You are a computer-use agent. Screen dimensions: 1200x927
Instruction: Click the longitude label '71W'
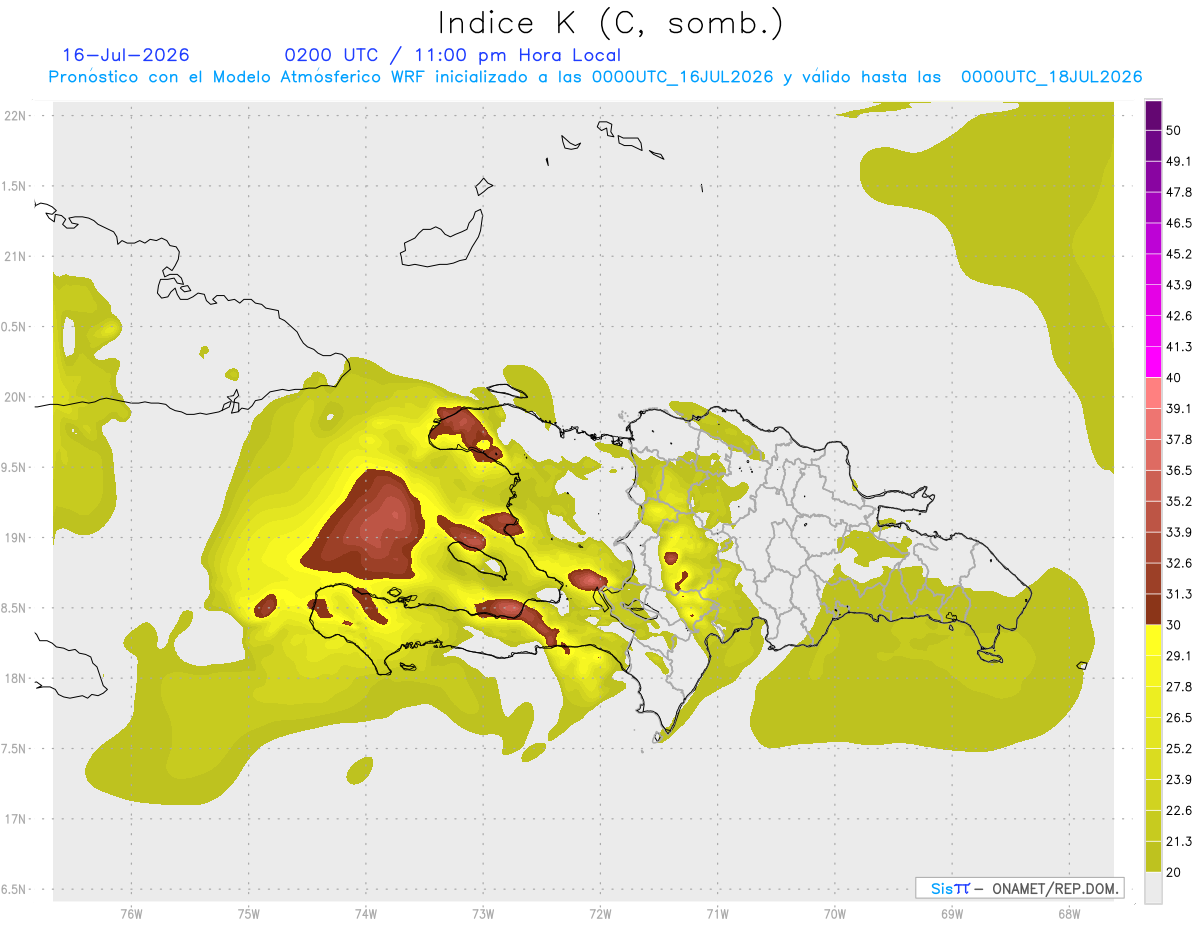coord(717,914)
